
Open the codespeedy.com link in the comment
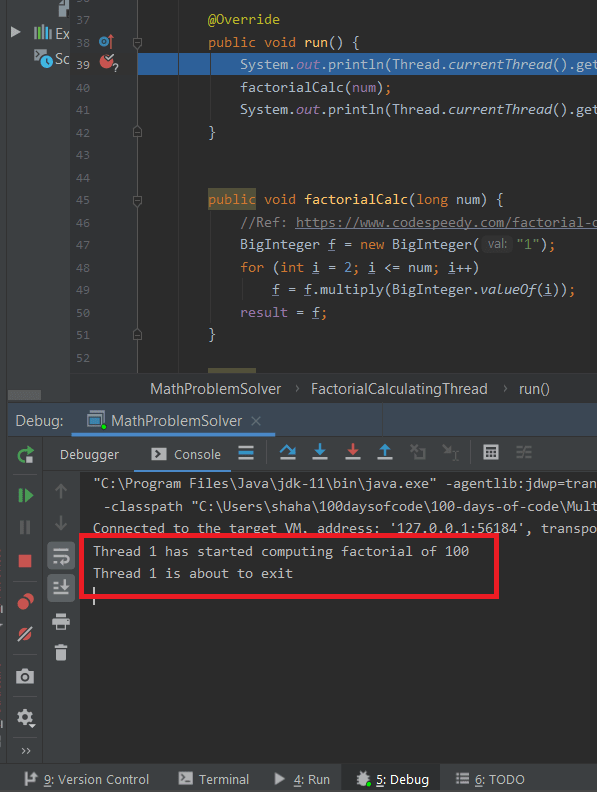[x=446, y=223]
